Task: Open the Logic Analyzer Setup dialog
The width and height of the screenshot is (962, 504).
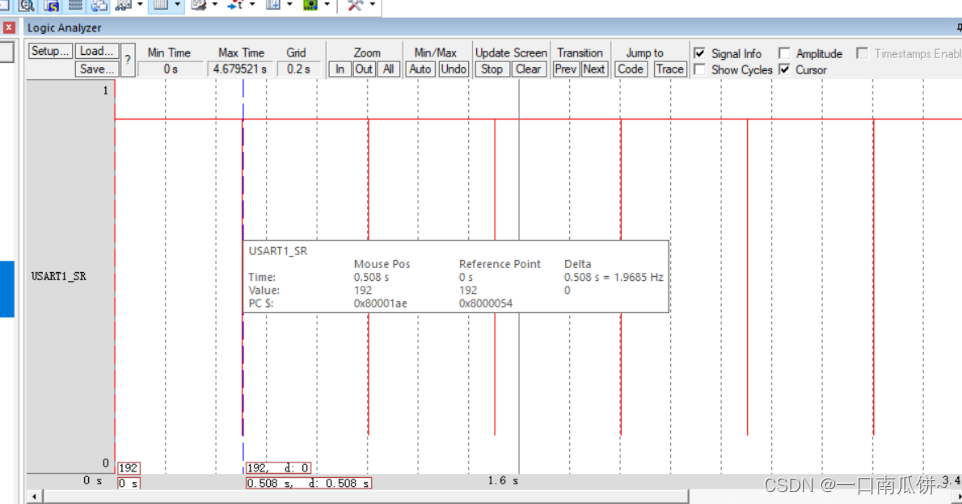Action: 50,51
